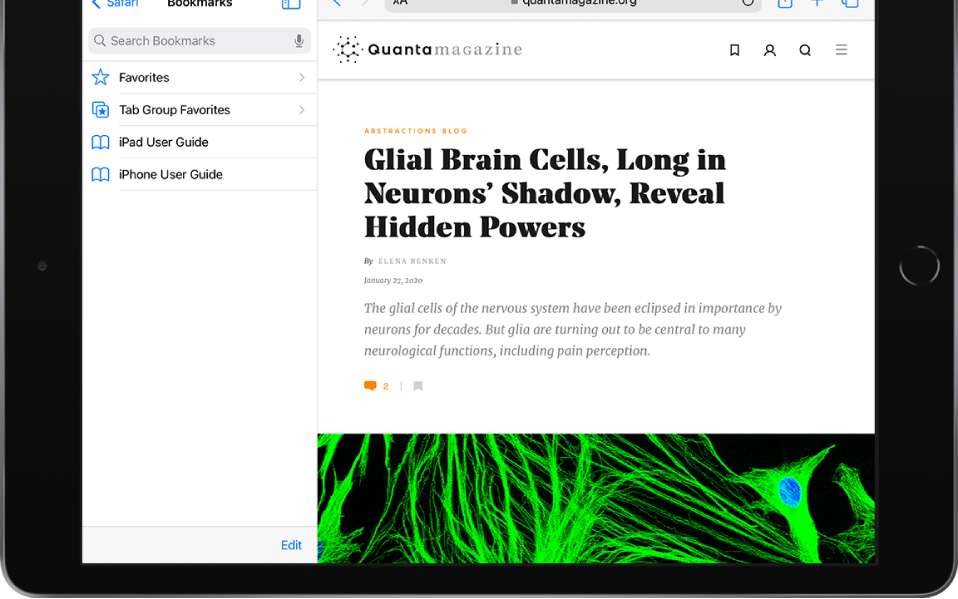Open the Quanta hamburger menu
The image size is (958, 599).
coord(841,50)
